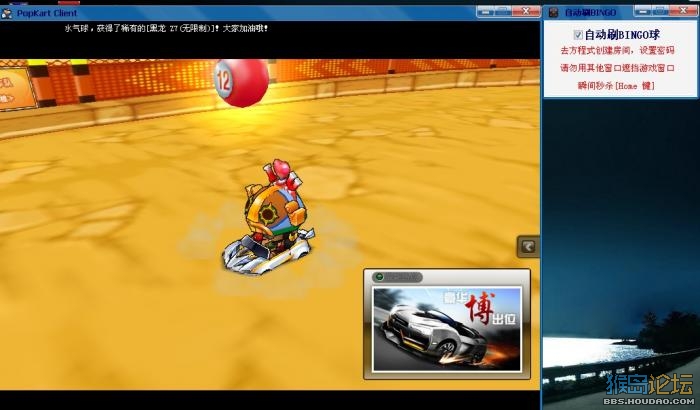Open the 博出位 car advertisement thumbnail

[447, 330]
